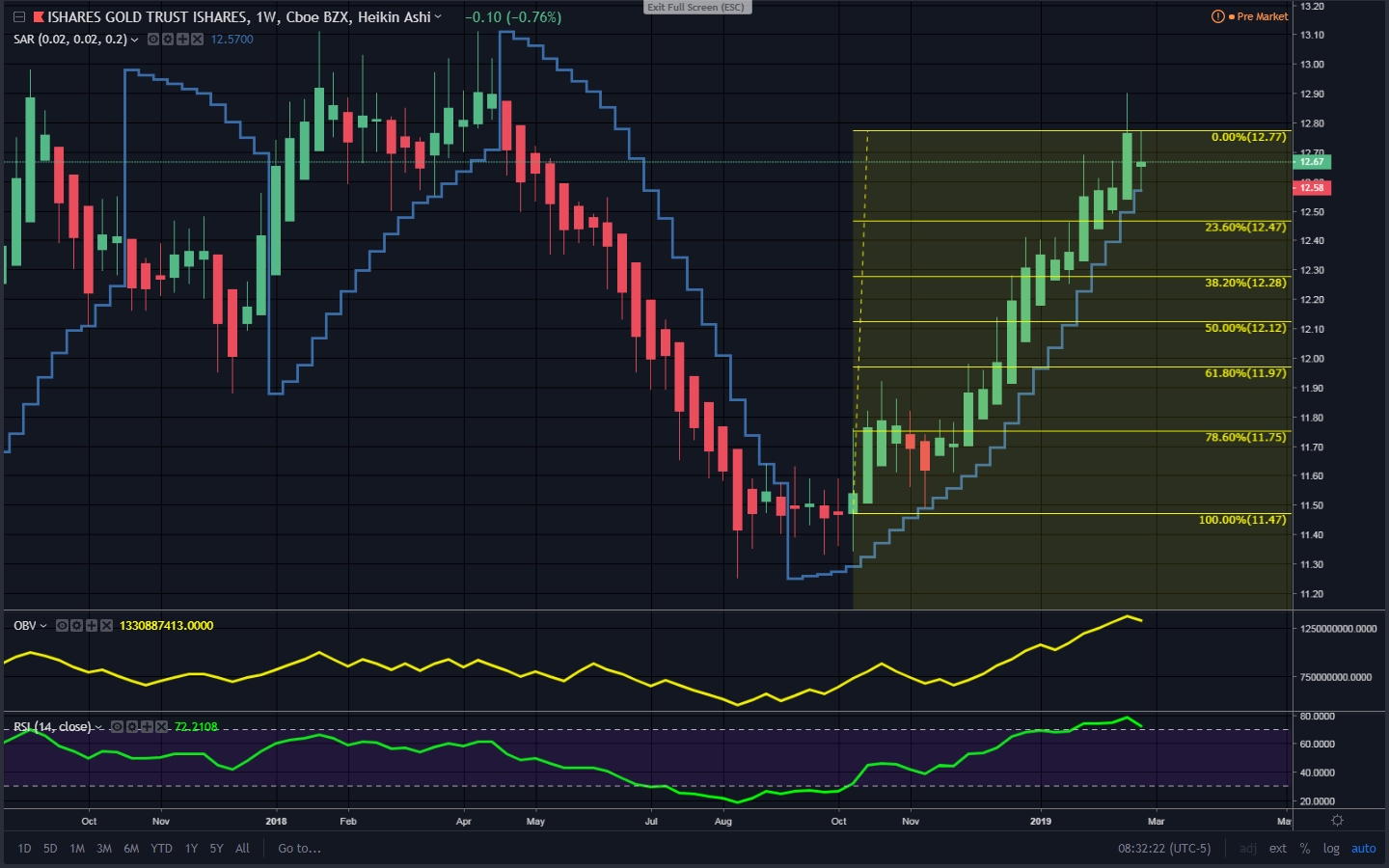This screenshot has height=868, width=1389.
Task: Expand the symbol title dropdown arrow
Action: pos(438,17)
